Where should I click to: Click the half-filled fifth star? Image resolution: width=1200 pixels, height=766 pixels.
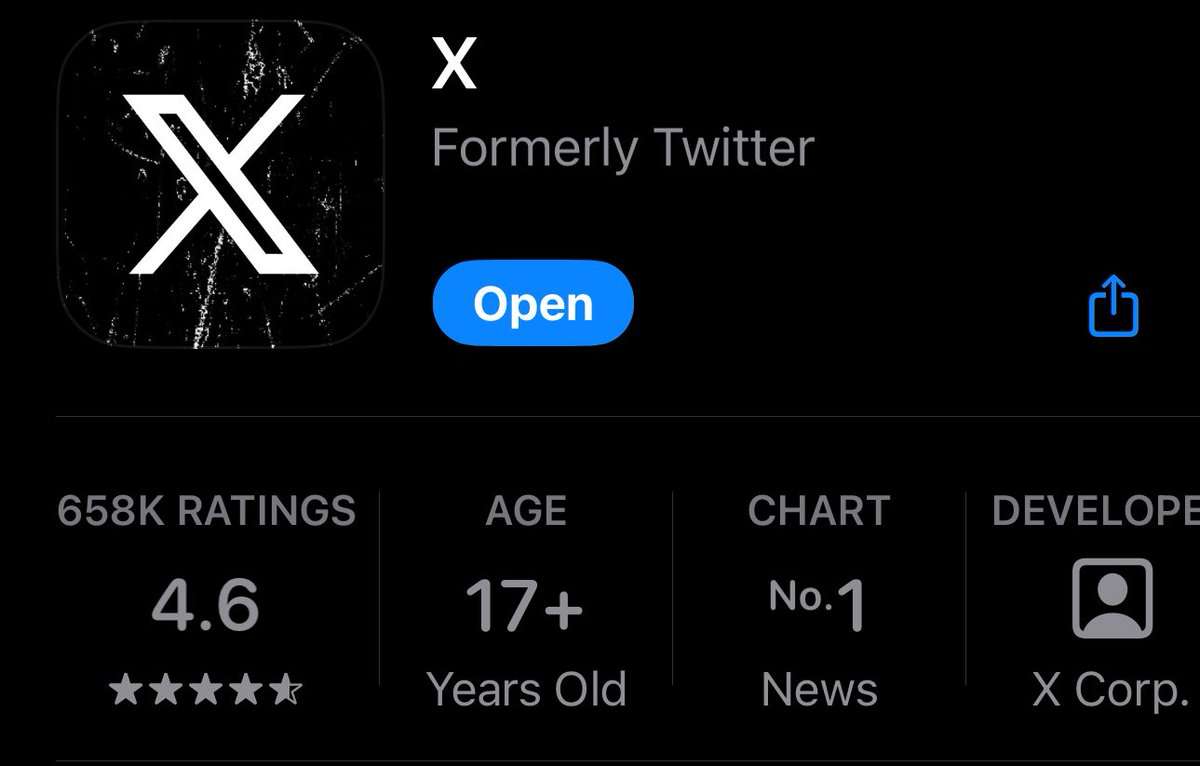(x=288, y=687)
